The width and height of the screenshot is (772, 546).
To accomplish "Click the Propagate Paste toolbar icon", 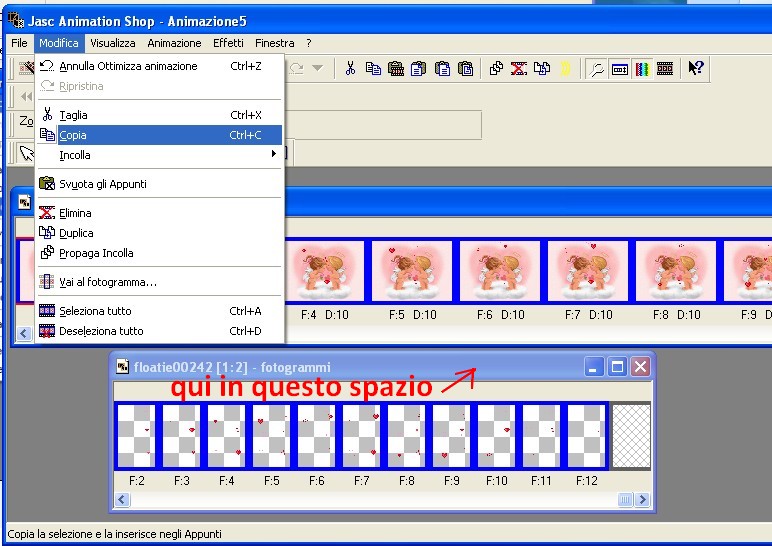I will click(x=496, y=68).
